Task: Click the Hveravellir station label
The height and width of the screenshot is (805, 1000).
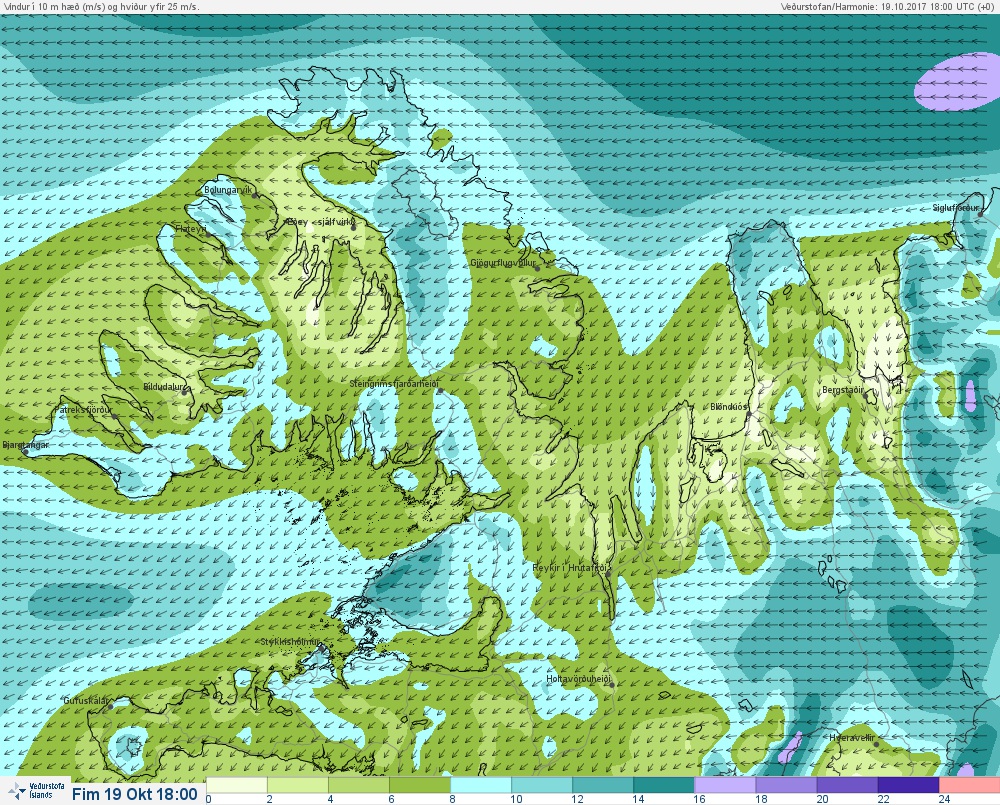Action: pos(852,738)
